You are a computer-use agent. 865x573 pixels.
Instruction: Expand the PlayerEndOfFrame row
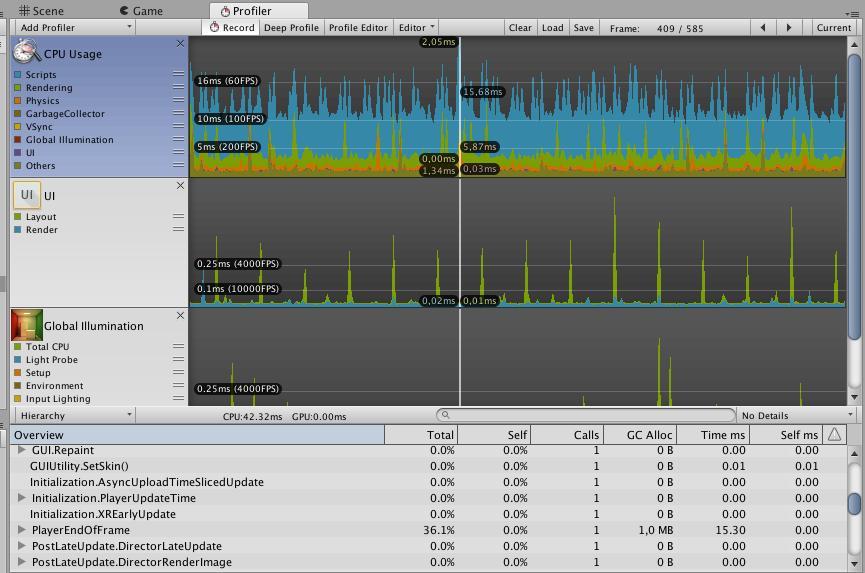pyautogui.click(x=22, y=529)
